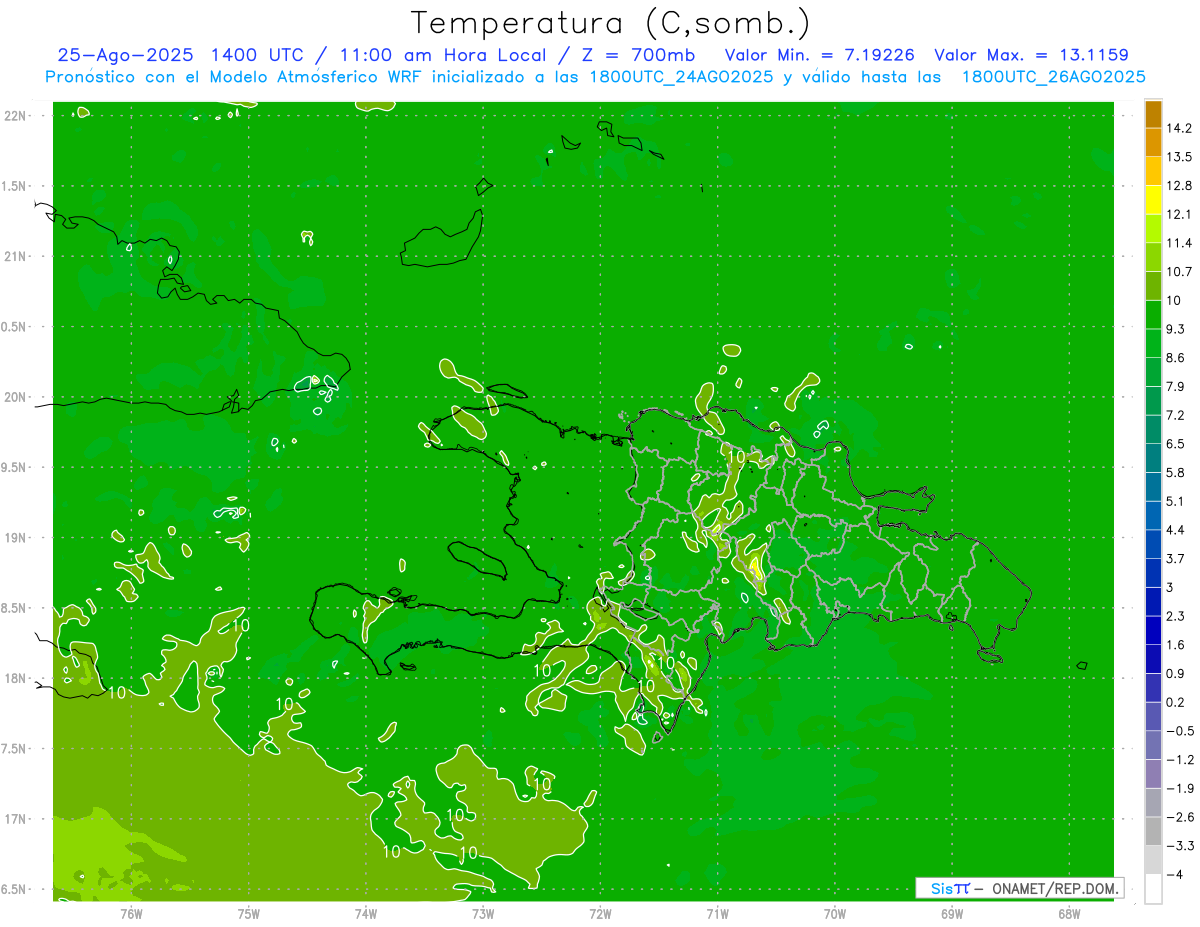
Task: Click the '74W' longitude axis label
Action: click(x=365, y=914)
